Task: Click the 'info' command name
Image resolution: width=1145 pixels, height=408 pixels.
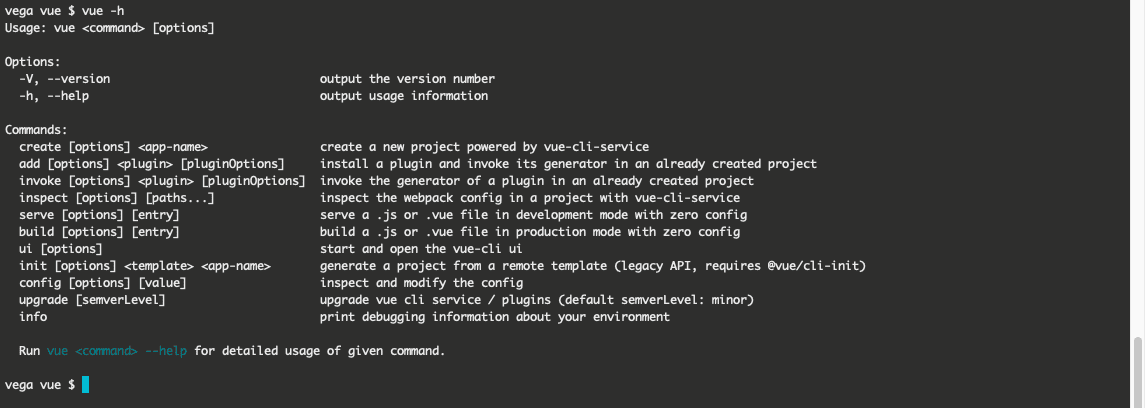Action: pos(33,317)
